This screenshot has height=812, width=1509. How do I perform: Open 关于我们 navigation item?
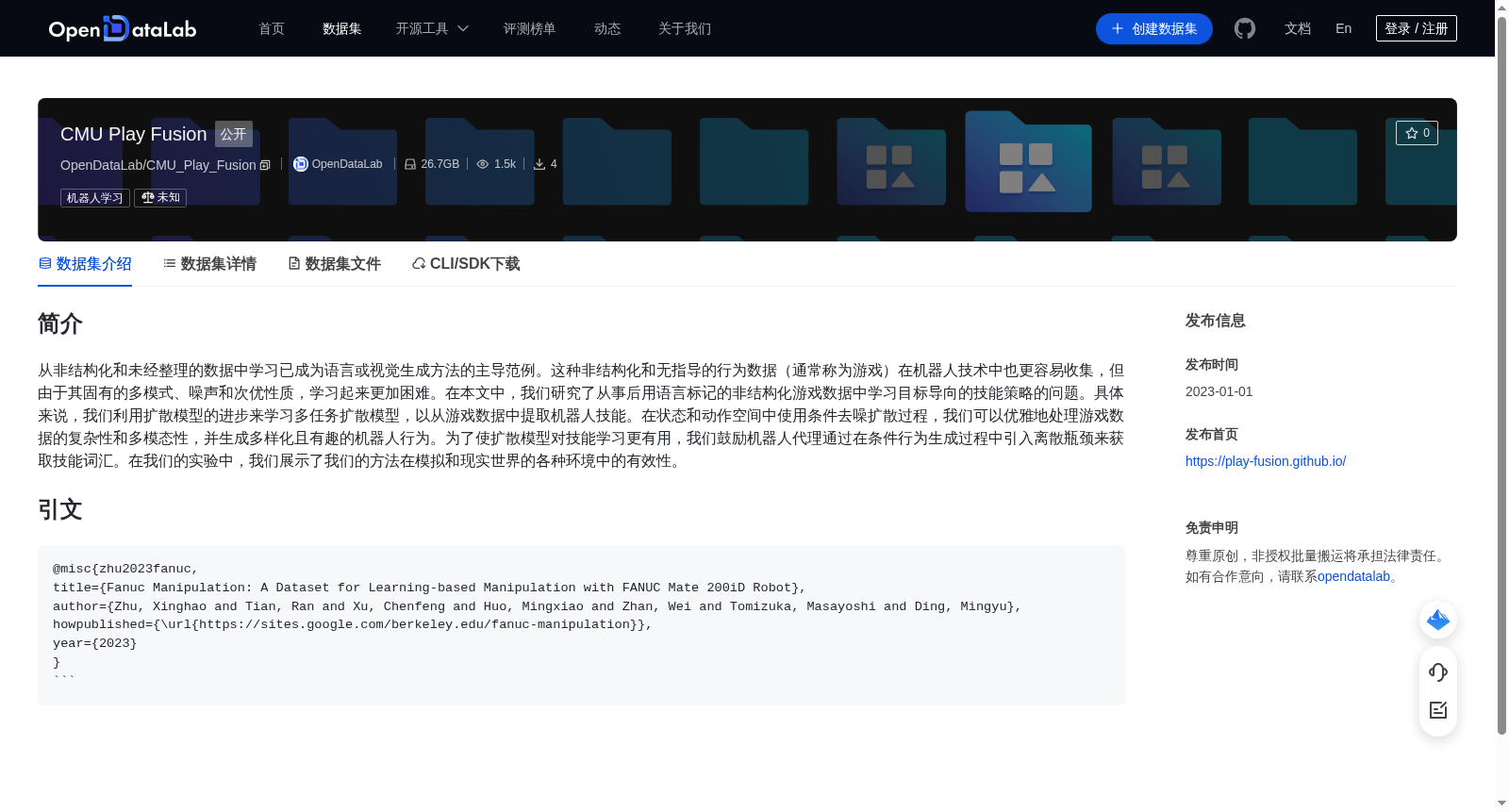pos(685,29)
